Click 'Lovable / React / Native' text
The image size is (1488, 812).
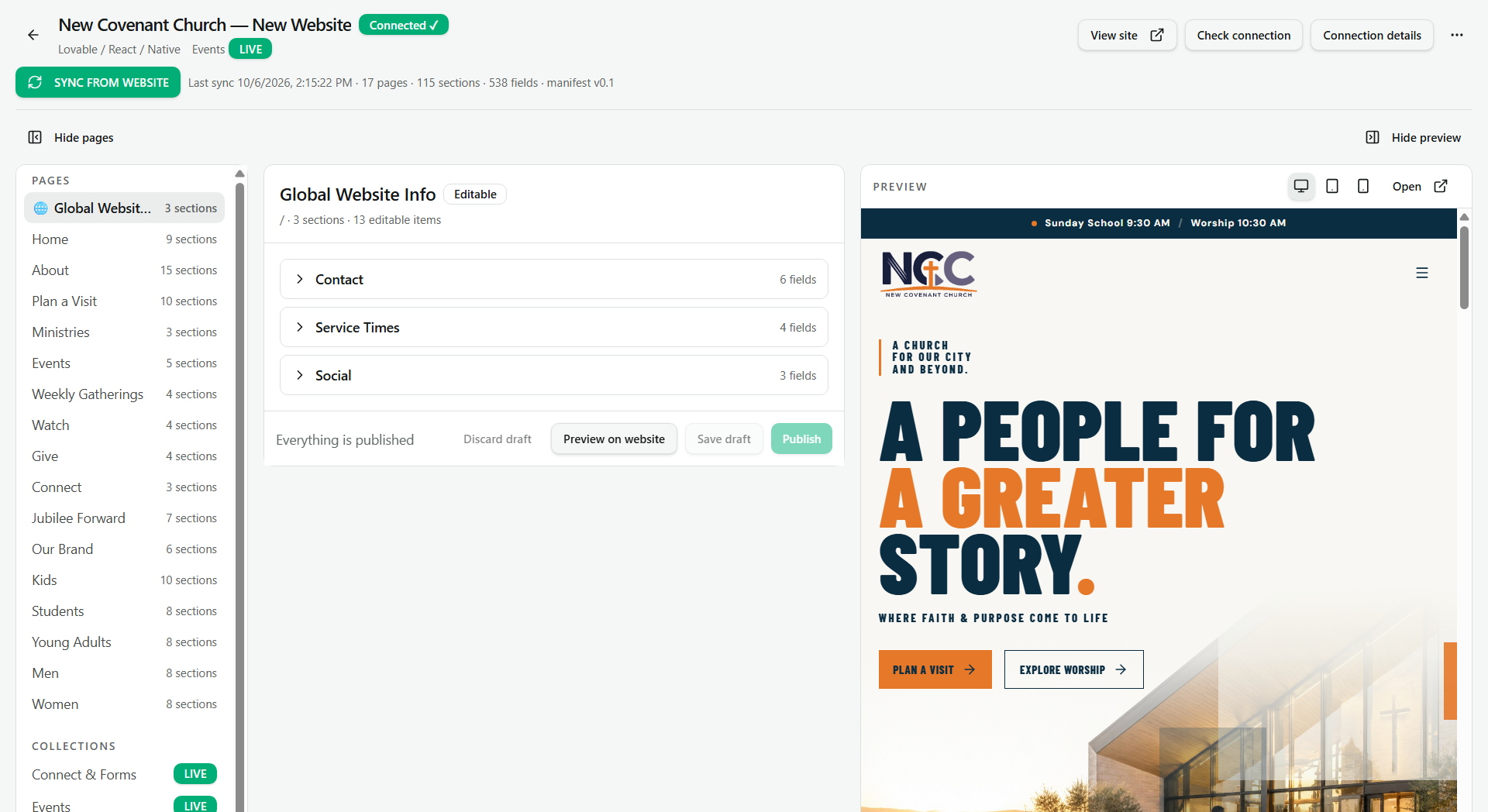click(119, 49)
